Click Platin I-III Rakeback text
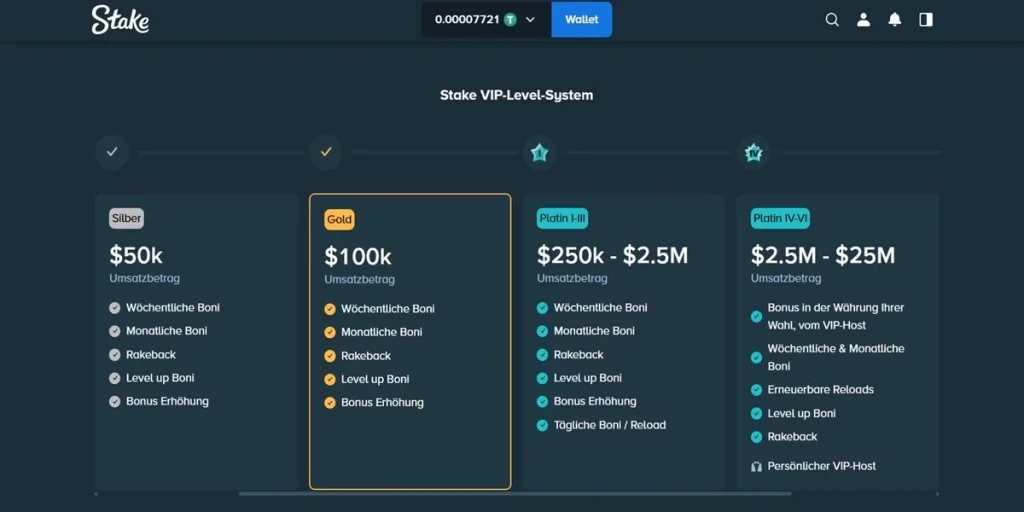Screen dimensions: 1024x512 tap(579, 355)
